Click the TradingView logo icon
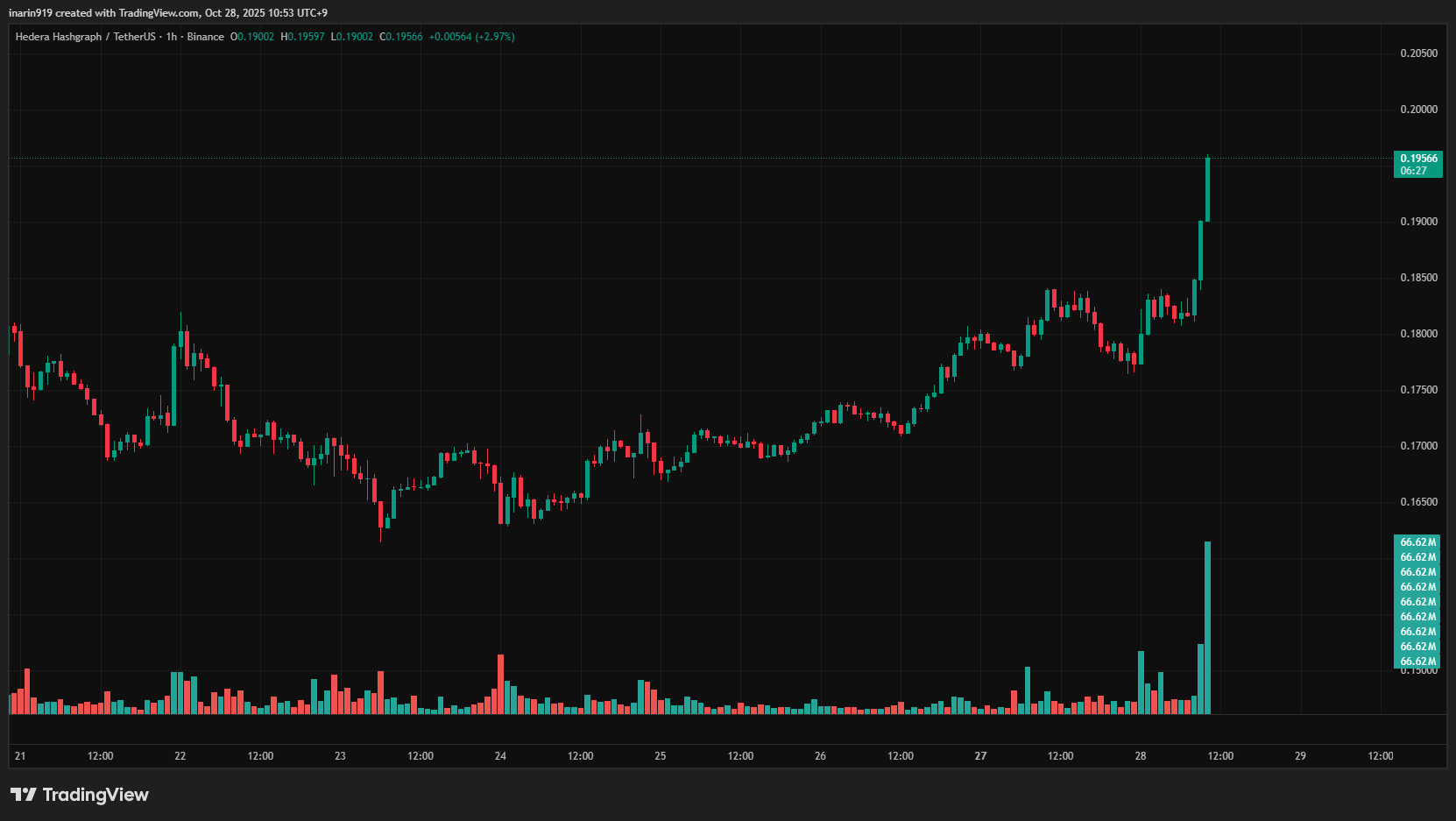Image resolution: width=1456 pixels, height=821 pixels. 24,795
